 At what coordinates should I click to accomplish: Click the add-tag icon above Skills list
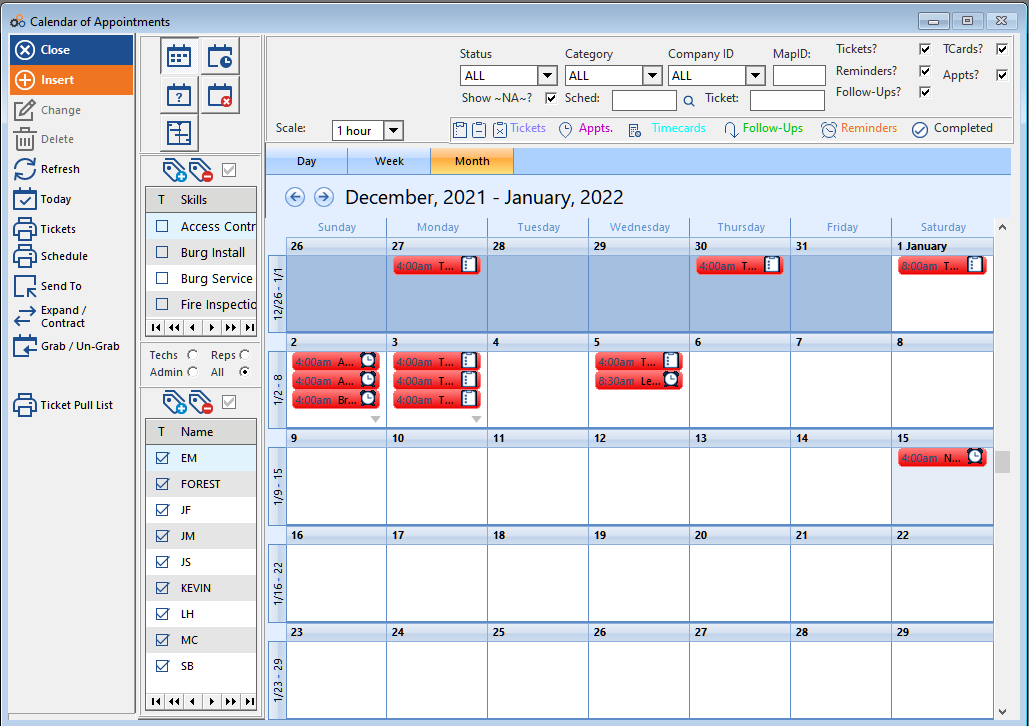174,169
